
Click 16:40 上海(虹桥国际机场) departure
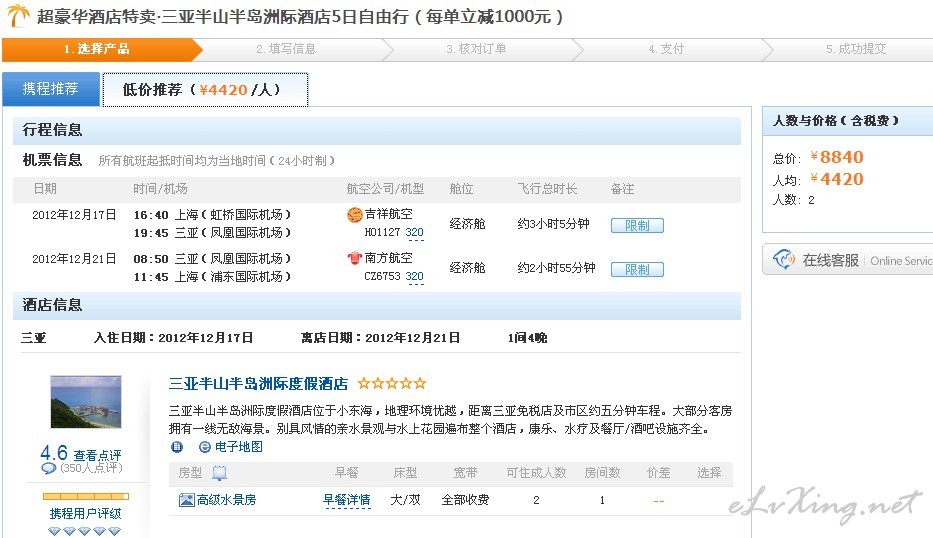(x=212, y=215)
